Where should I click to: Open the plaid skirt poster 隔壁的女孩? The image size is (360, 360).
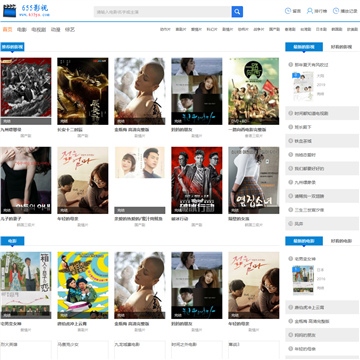point(254,180)
